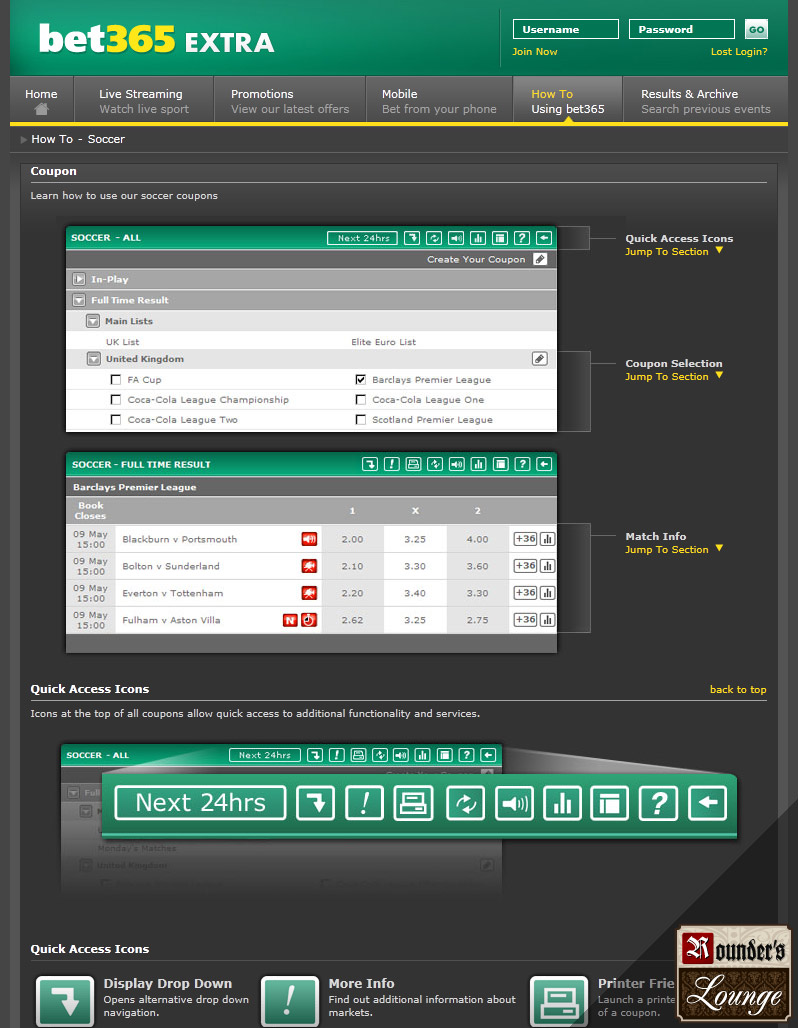Enable the Coca-Cola League One checkbox
798x1028 pixels.
pyautogui.click(x=361, y=399)
